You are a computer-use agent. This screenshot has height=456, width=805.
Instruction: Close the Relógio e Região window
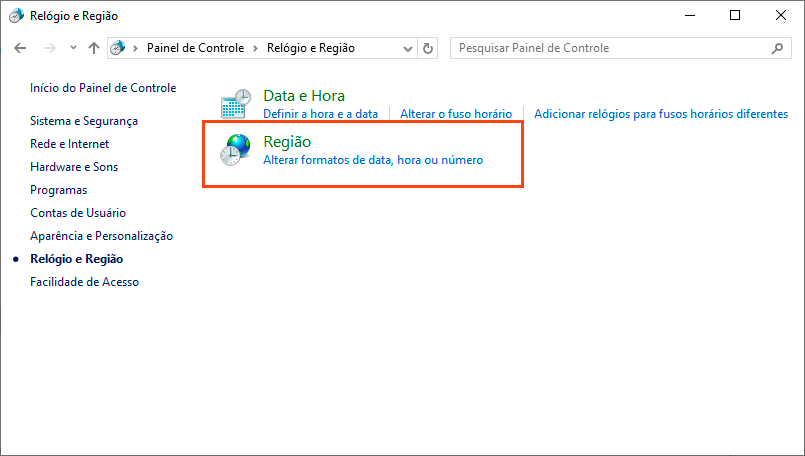click(781, 15)
